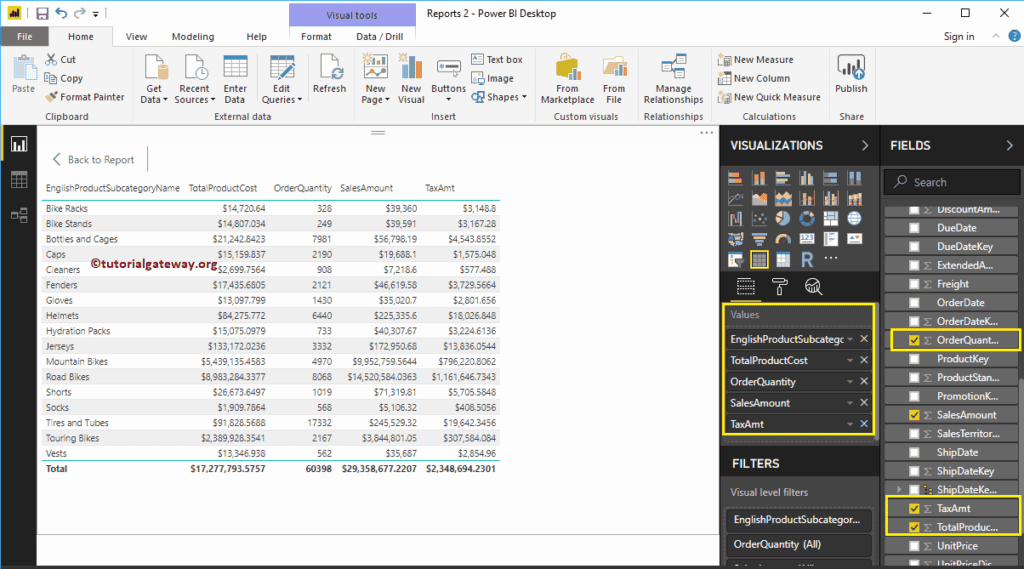This screenshot has height=569, width=1024.
Task: Open the Relationships model view icon
Action: (18, 215)
